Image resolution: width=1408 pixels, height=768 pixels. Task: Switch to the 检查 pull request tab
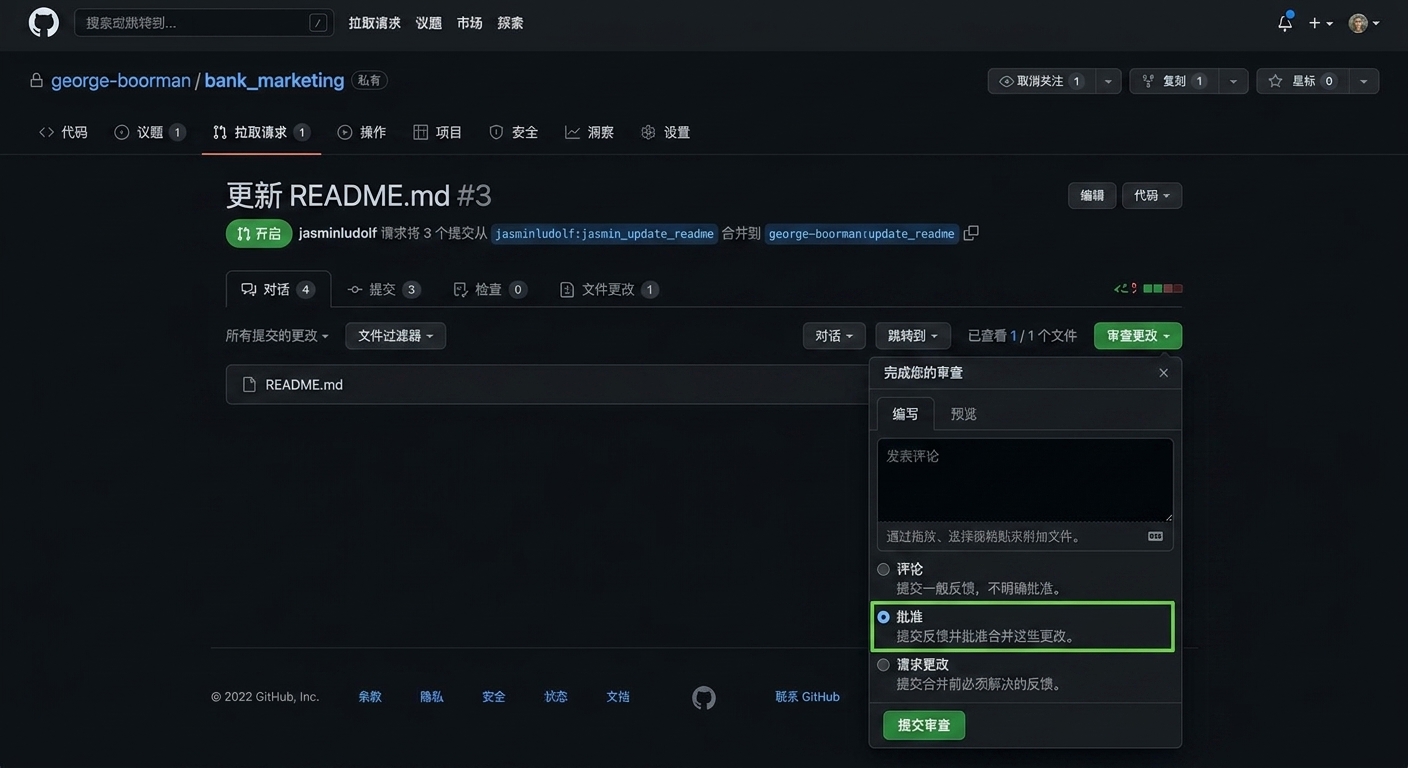490,289
